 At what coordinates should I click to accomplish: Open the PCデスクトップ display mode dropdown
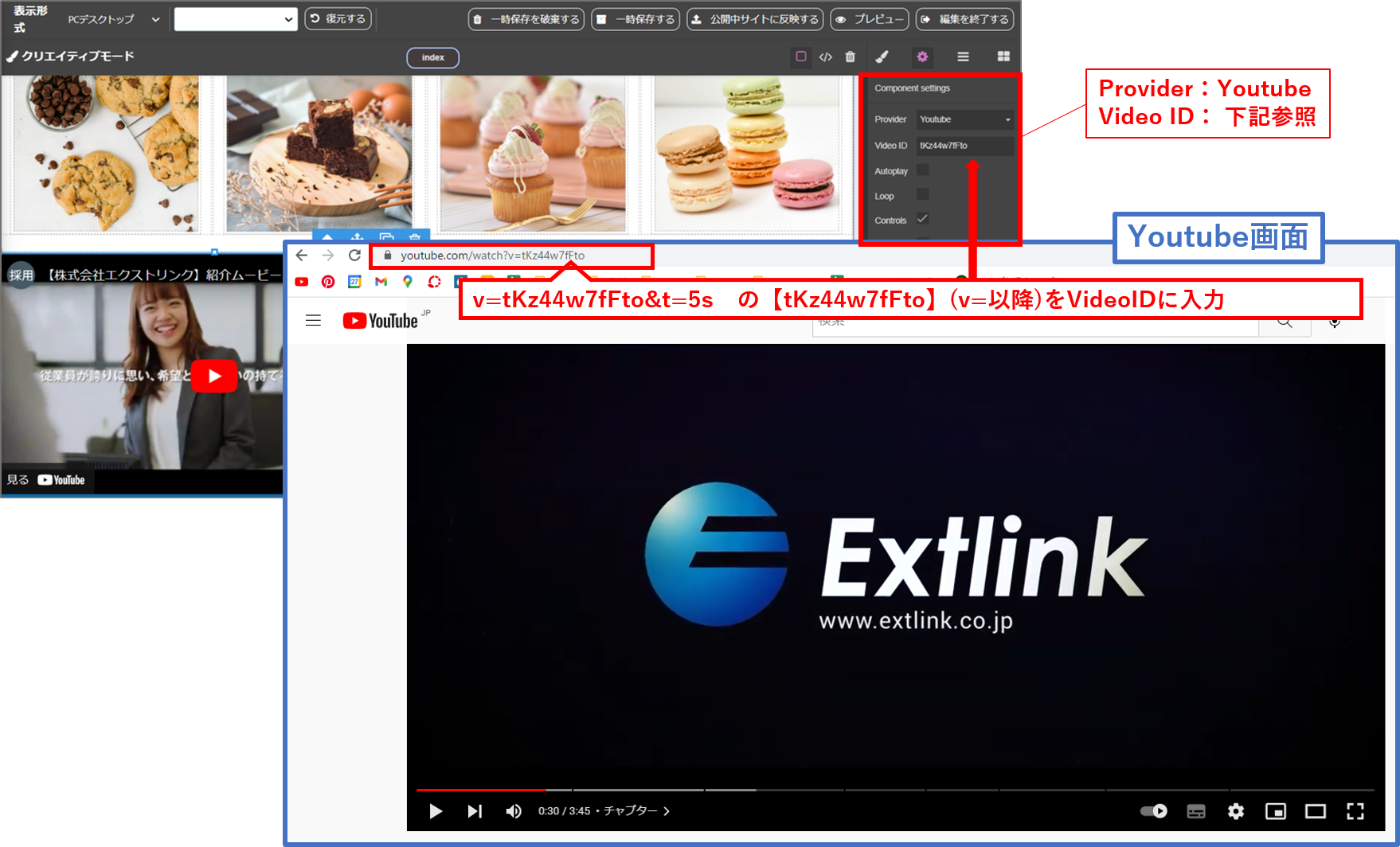(x=114, y=19)
